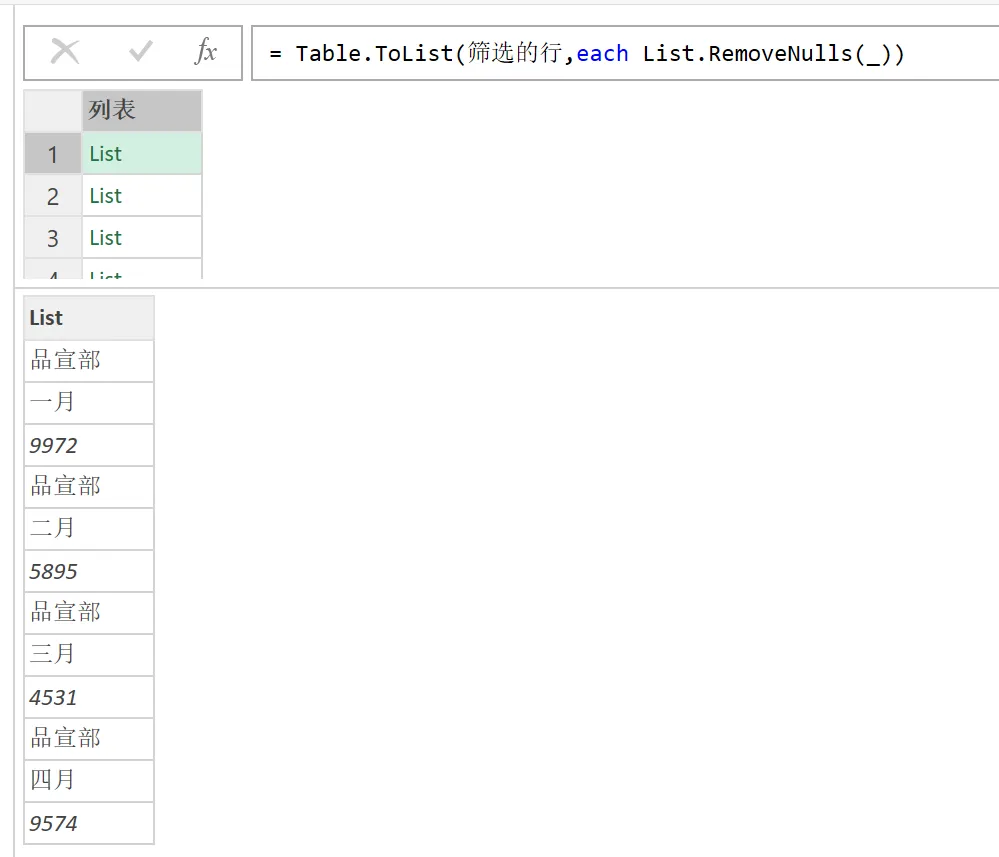The height and width of the screenshot is (857, 999).
Task: Select the 9972 preview value
Action: [x=89, y=445]
